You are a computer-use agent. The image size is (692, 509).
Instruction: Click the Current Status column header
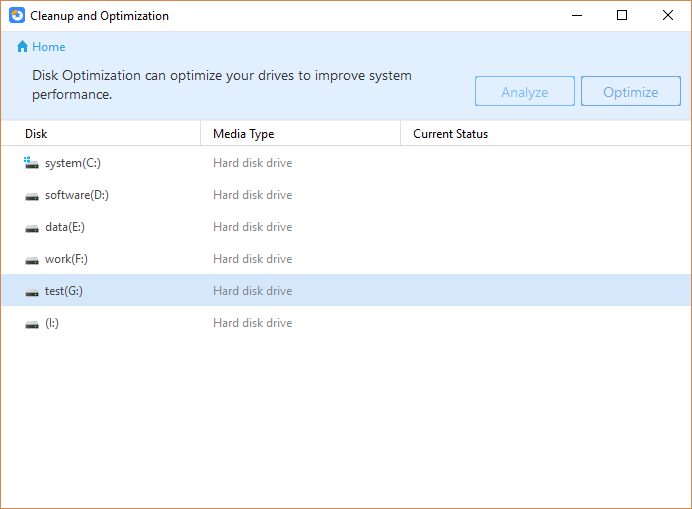[x=450, y=134]
